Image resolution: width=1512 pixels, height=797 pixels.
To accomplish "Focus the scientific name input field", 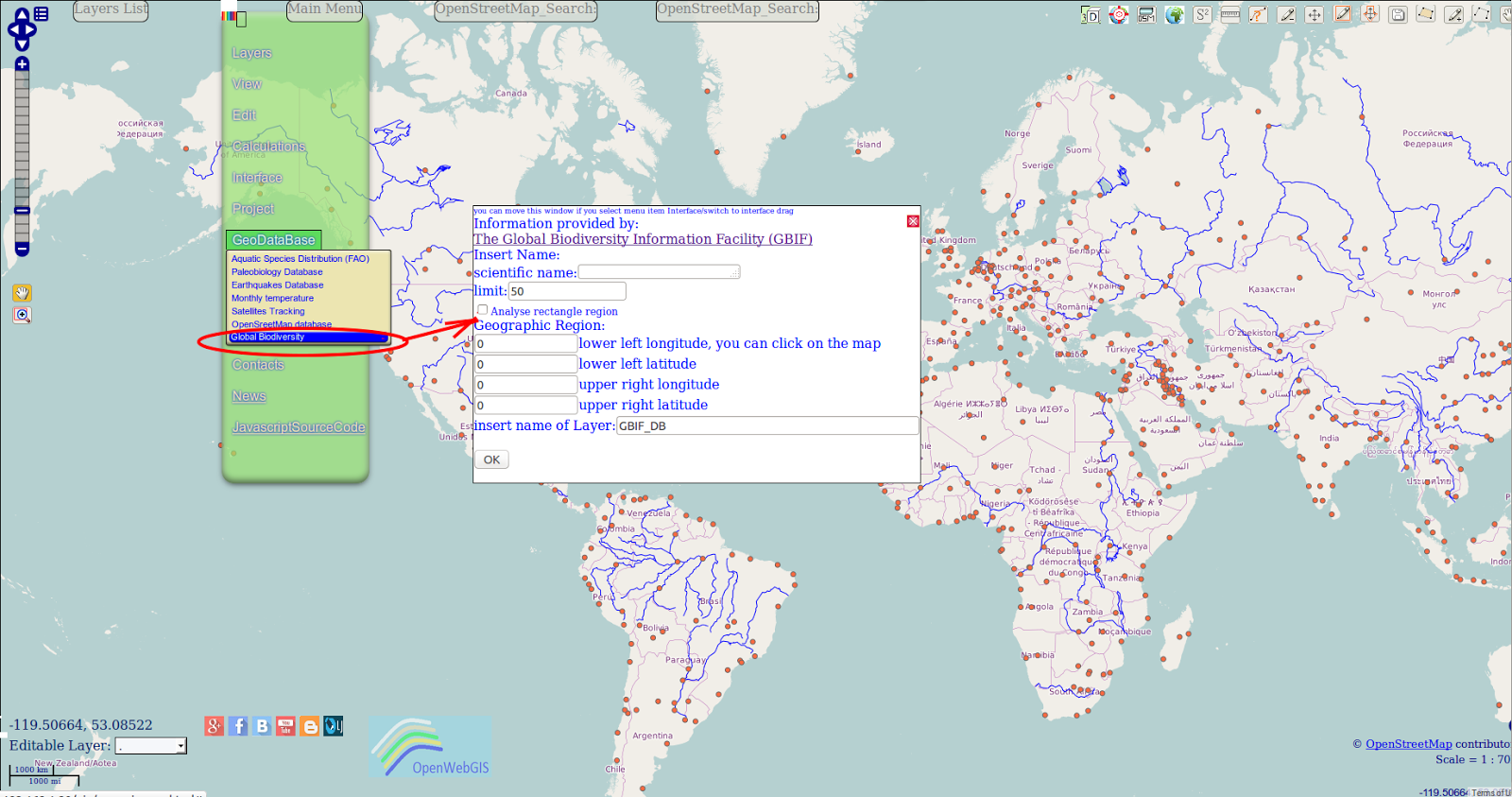I will (659, 272).
